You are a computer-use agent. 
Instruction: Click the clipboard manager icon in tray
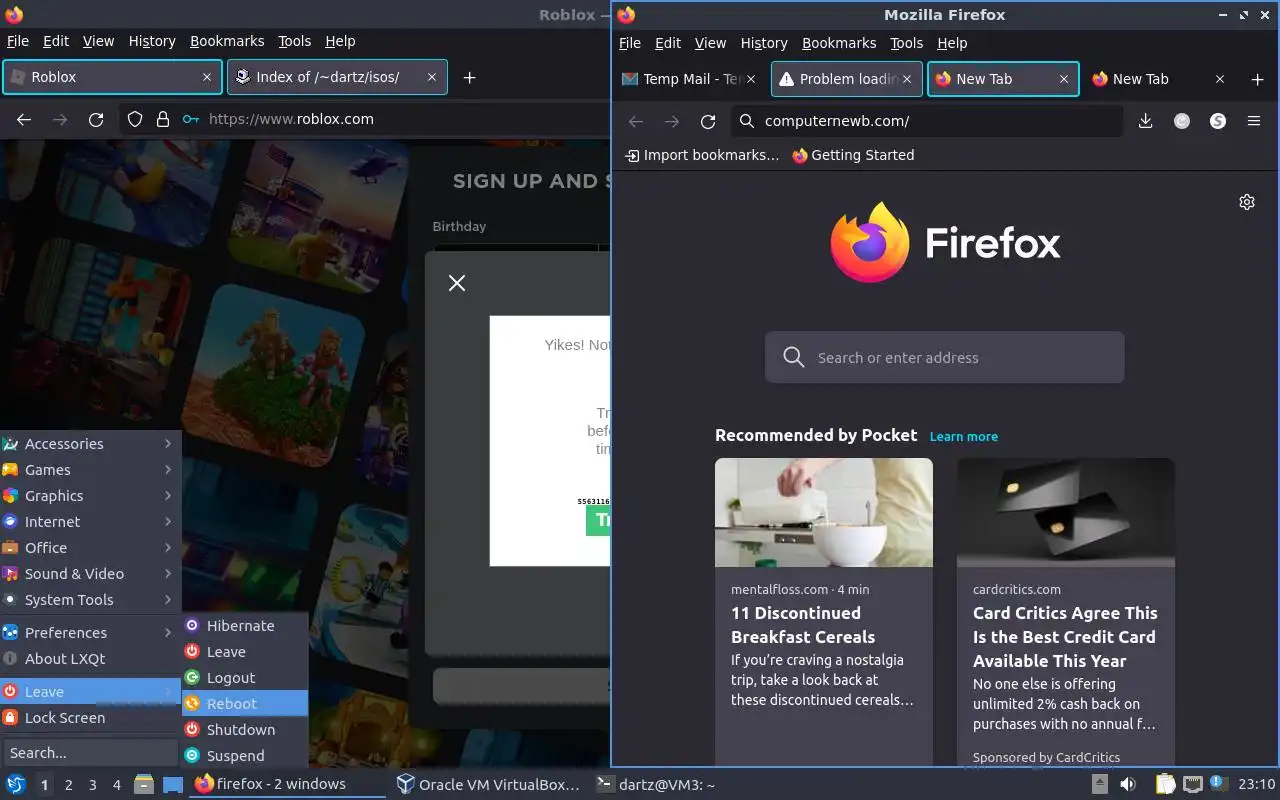1165,784
